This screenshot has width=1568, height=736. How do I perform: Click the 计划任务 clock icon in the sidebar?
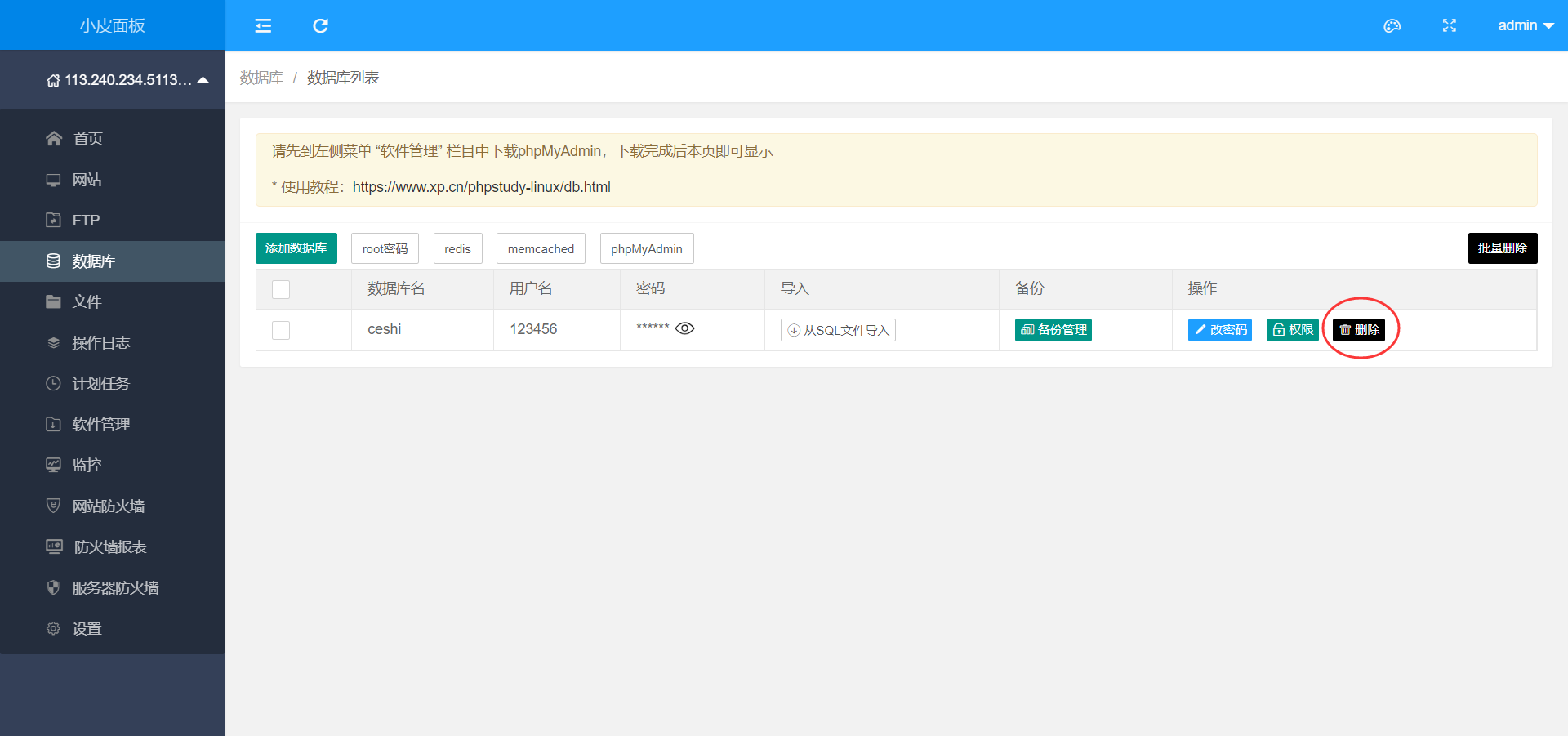point(54,383)
